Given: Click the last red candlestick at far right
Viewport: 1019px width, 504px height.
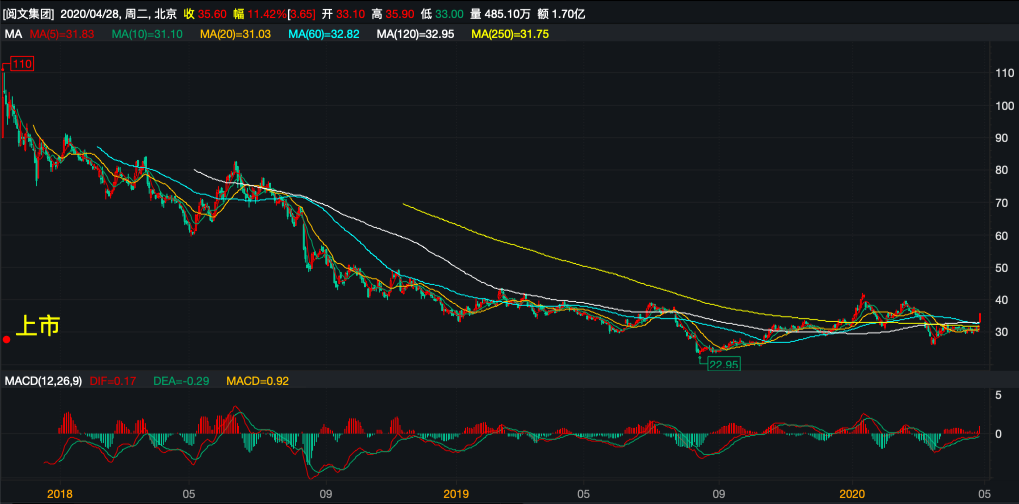Looking at the screenshot, I should [x=980, y=320].
